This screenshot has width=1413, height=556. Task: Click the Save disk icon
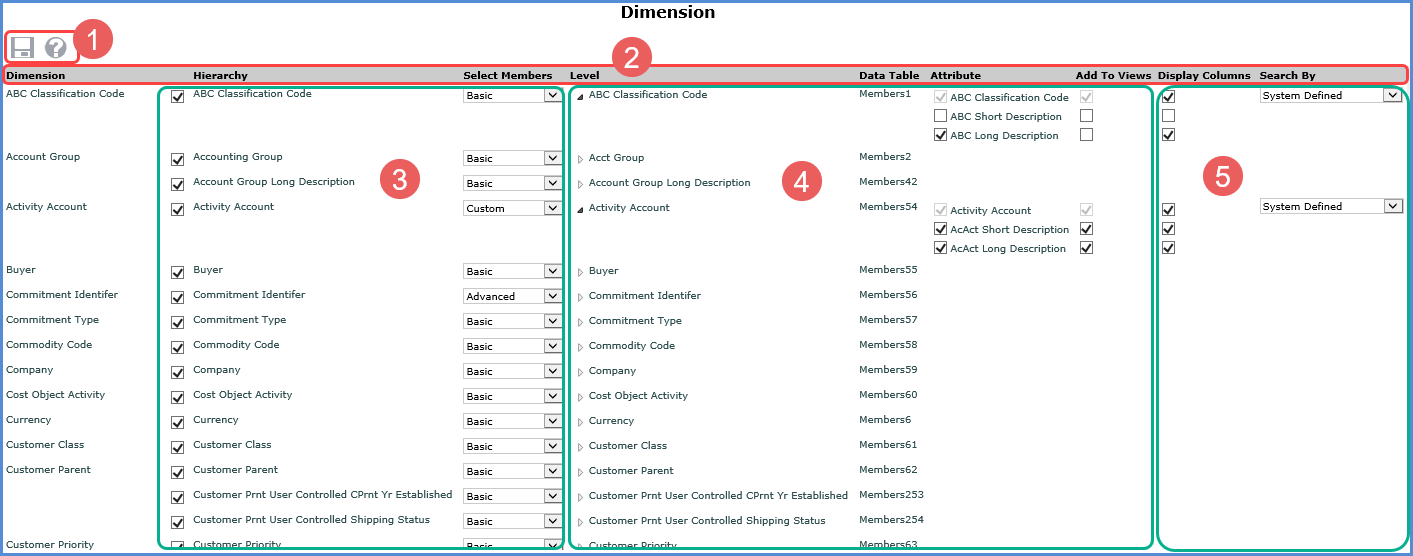[23, 47]
